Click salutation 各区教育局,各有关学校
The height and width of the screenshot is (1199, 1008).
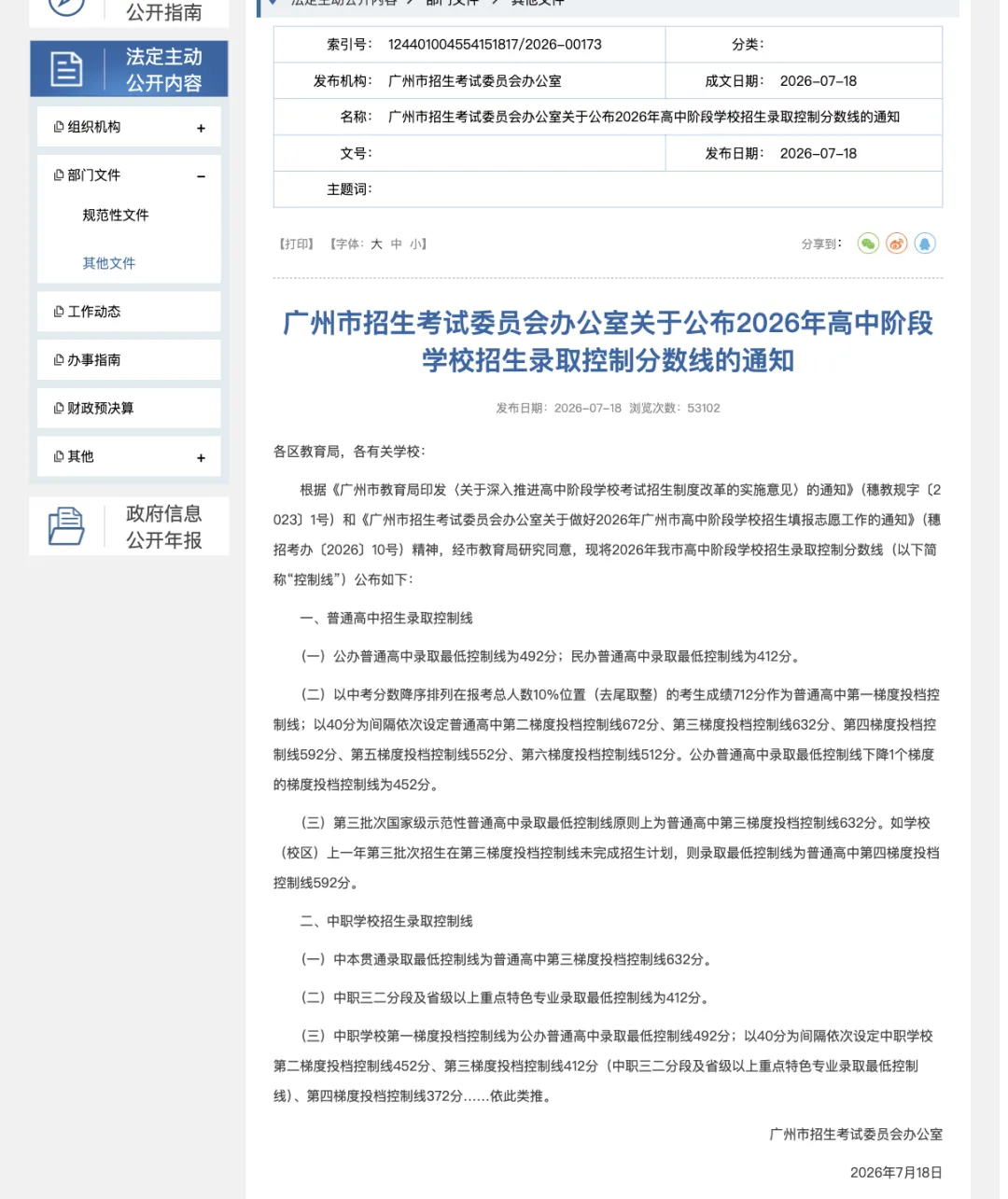(x=349, y=452)
